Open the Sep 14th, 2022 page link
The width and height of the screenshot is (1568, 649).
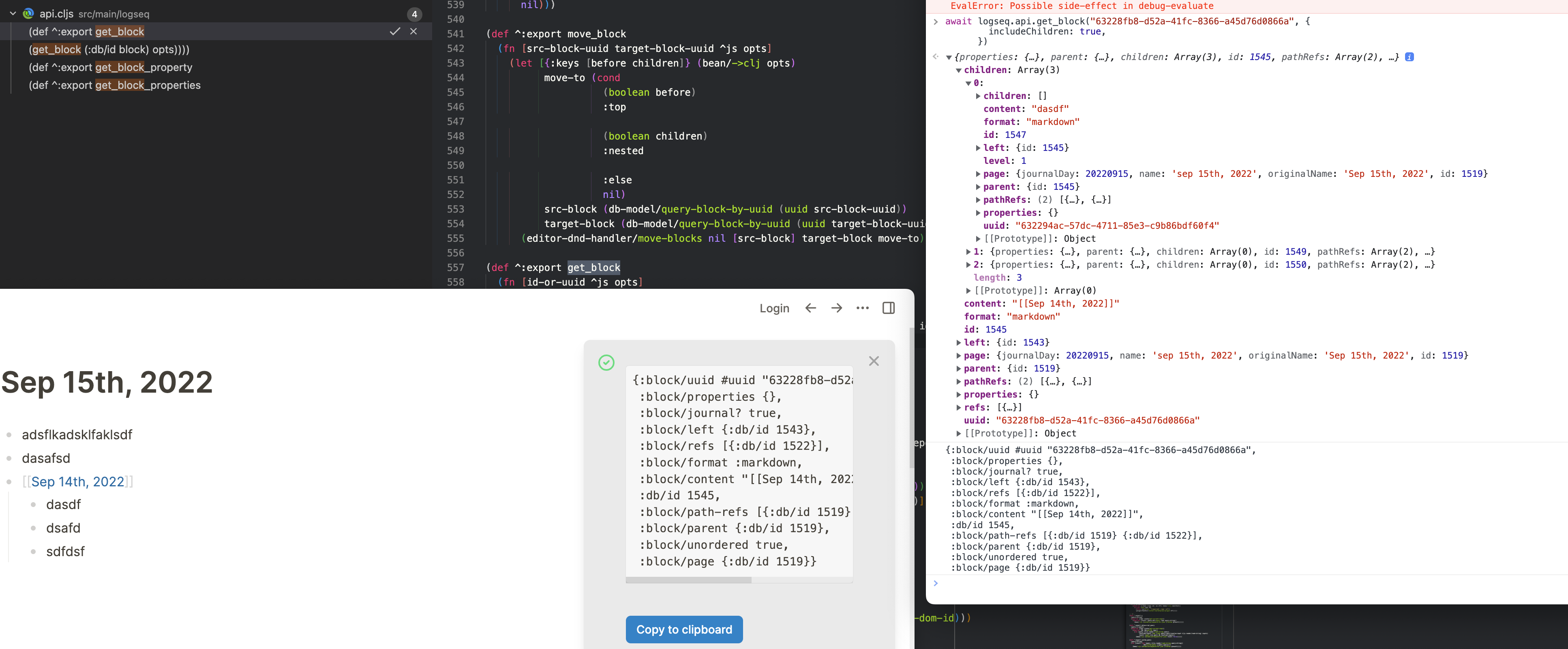point(77,481)
